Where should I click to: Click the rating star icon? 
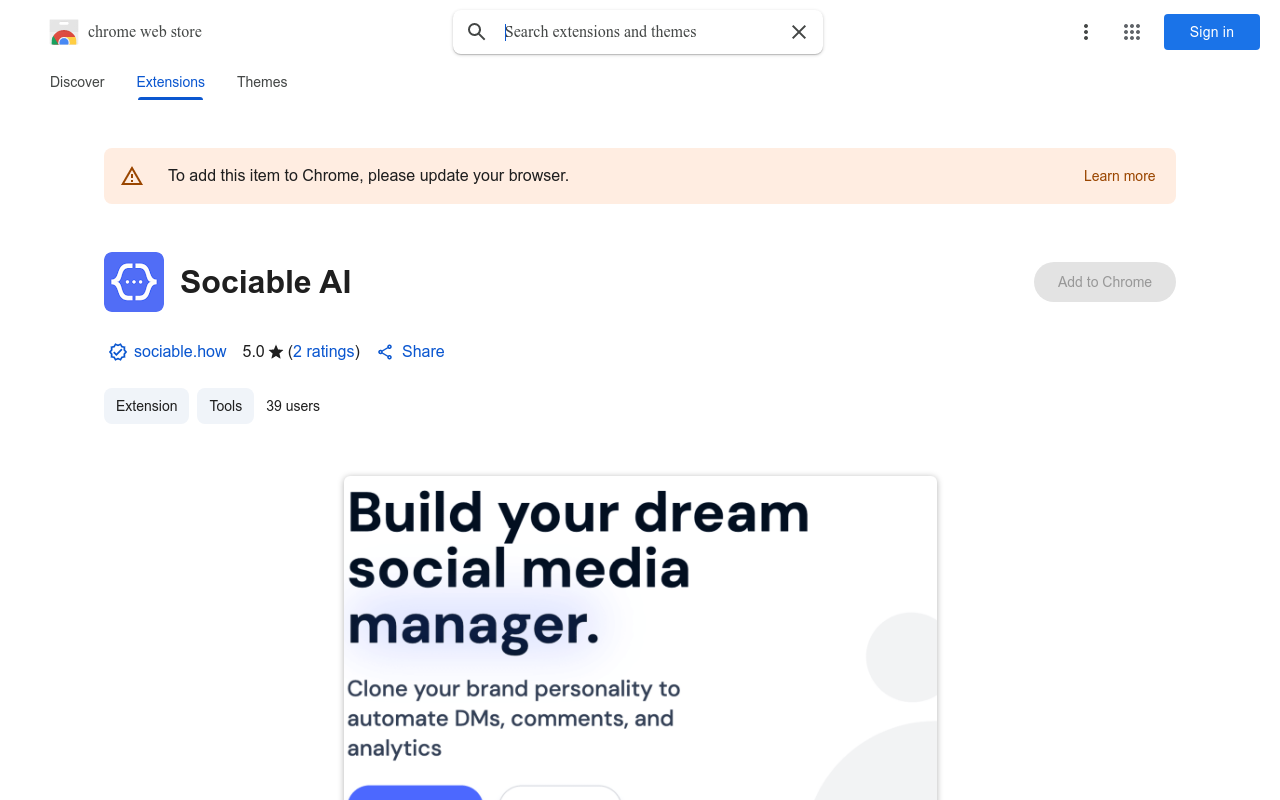[276, 352]
